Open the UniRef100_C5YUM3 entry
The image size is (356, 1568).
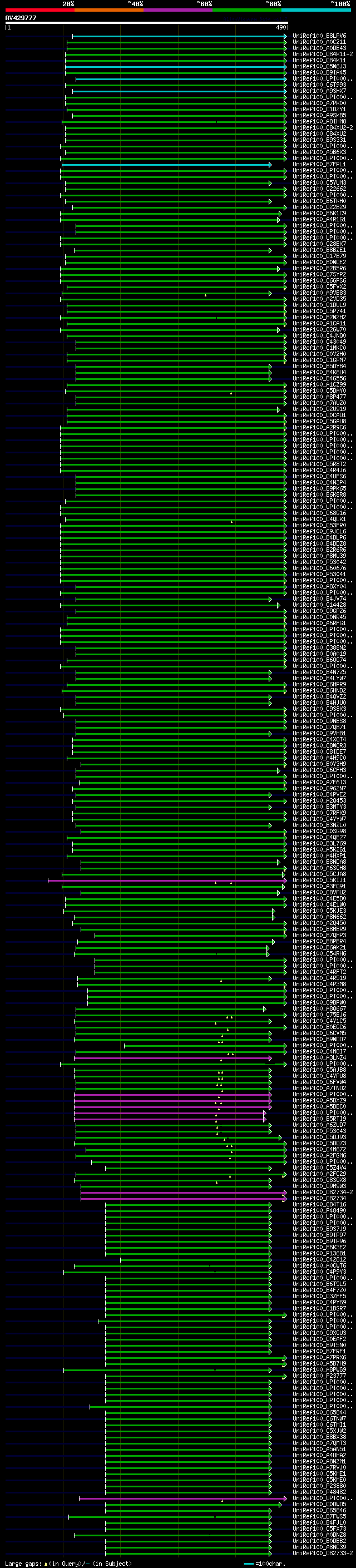[x=319, y=182]
